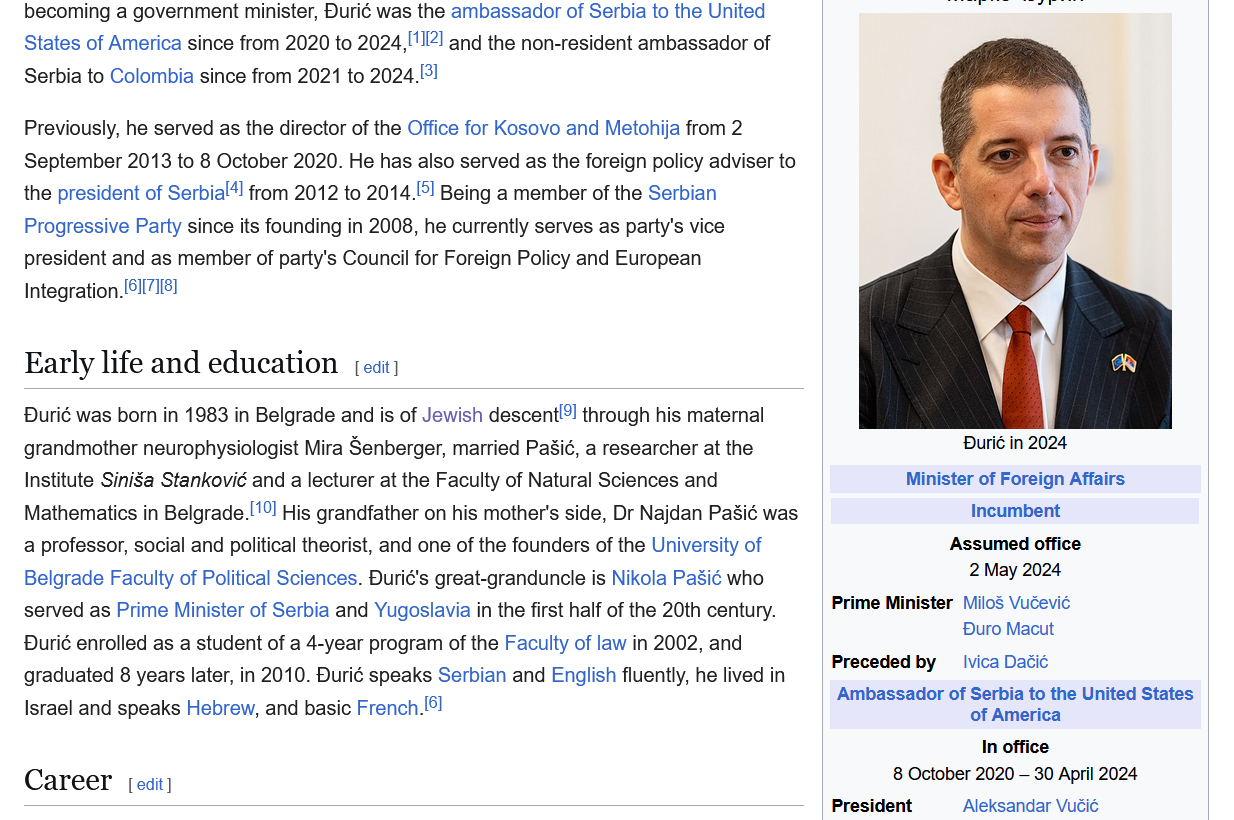Image resolution: width=1234 pixels, height=820 pixels.
Task: Open 'Prime Minister of Serbia' link
Action: click(x=222, y=611)
